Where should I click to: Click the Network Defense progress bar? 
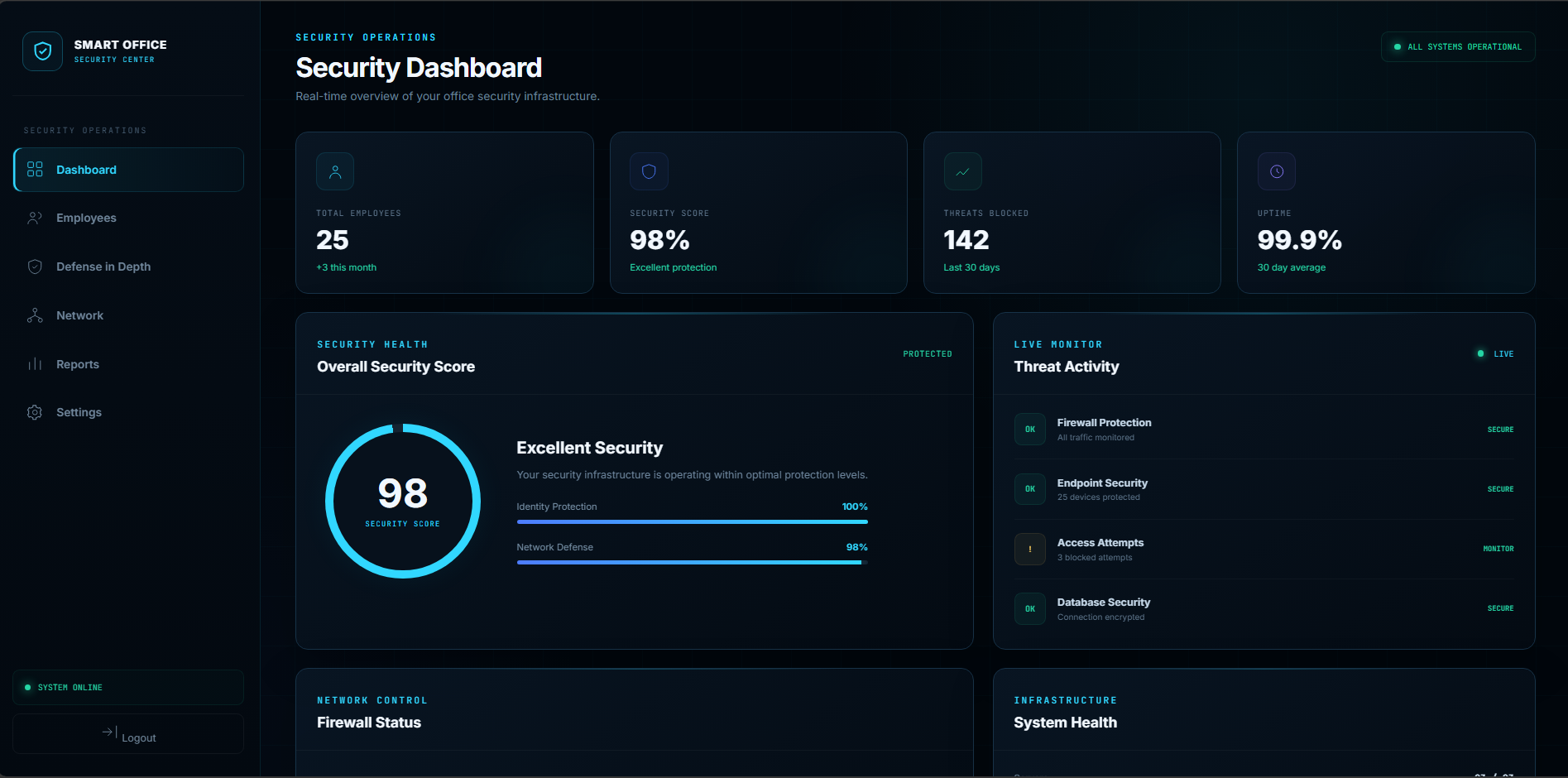click(x=692, y=563)
